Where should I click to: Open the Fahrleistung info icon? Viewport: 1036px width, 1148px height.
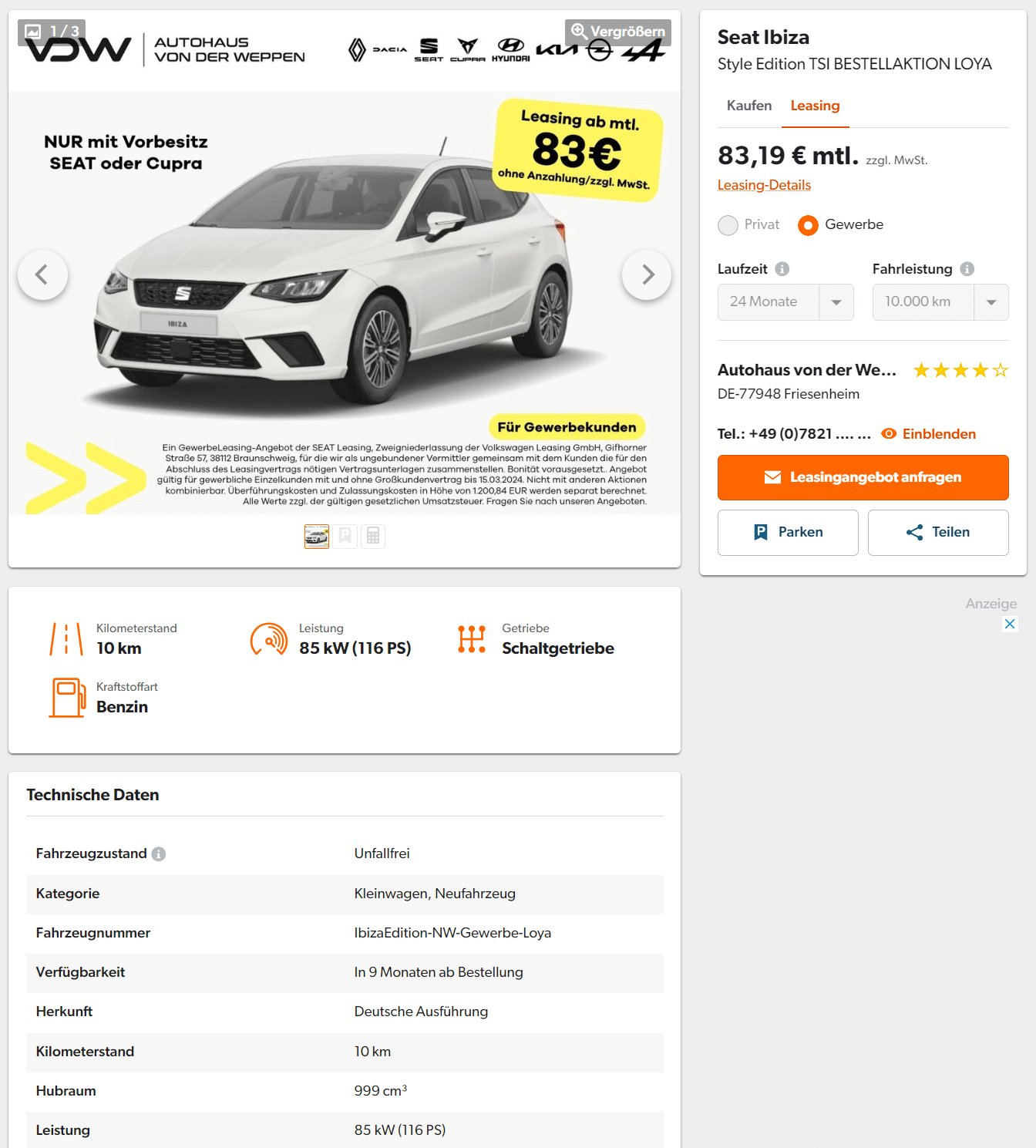tap(967, 269)
